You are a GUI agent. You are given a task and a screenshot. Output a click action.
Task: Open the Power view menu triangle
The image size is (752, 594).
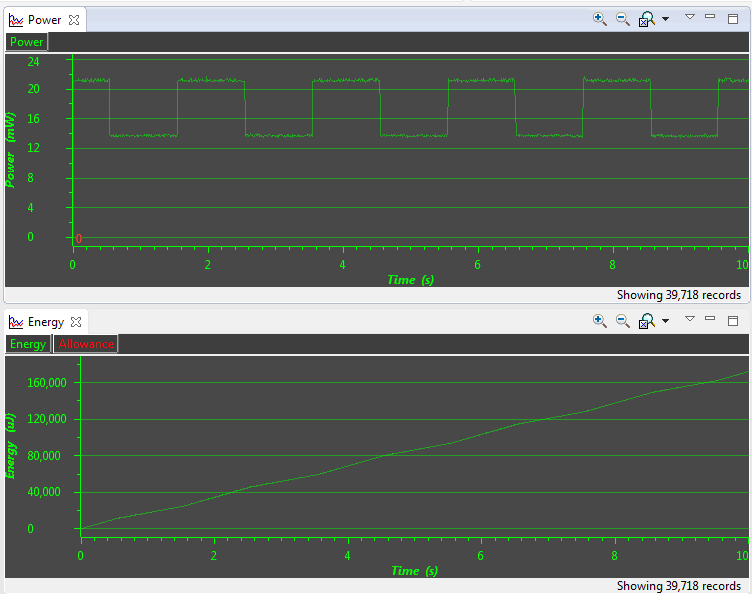click(x=690, y=17)
